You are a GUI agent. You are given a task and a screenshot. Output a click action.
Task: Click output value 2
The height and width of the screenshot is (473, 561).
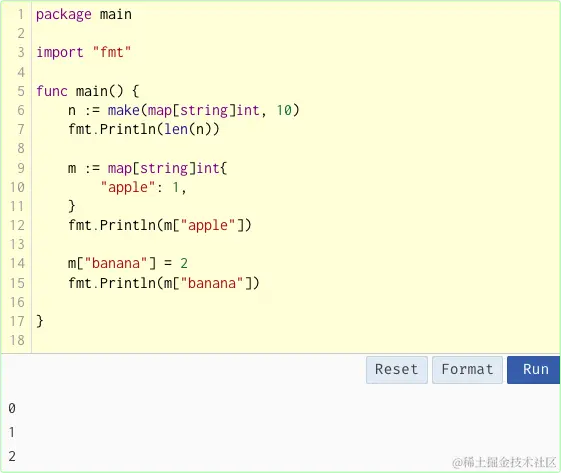coord(12,456)
